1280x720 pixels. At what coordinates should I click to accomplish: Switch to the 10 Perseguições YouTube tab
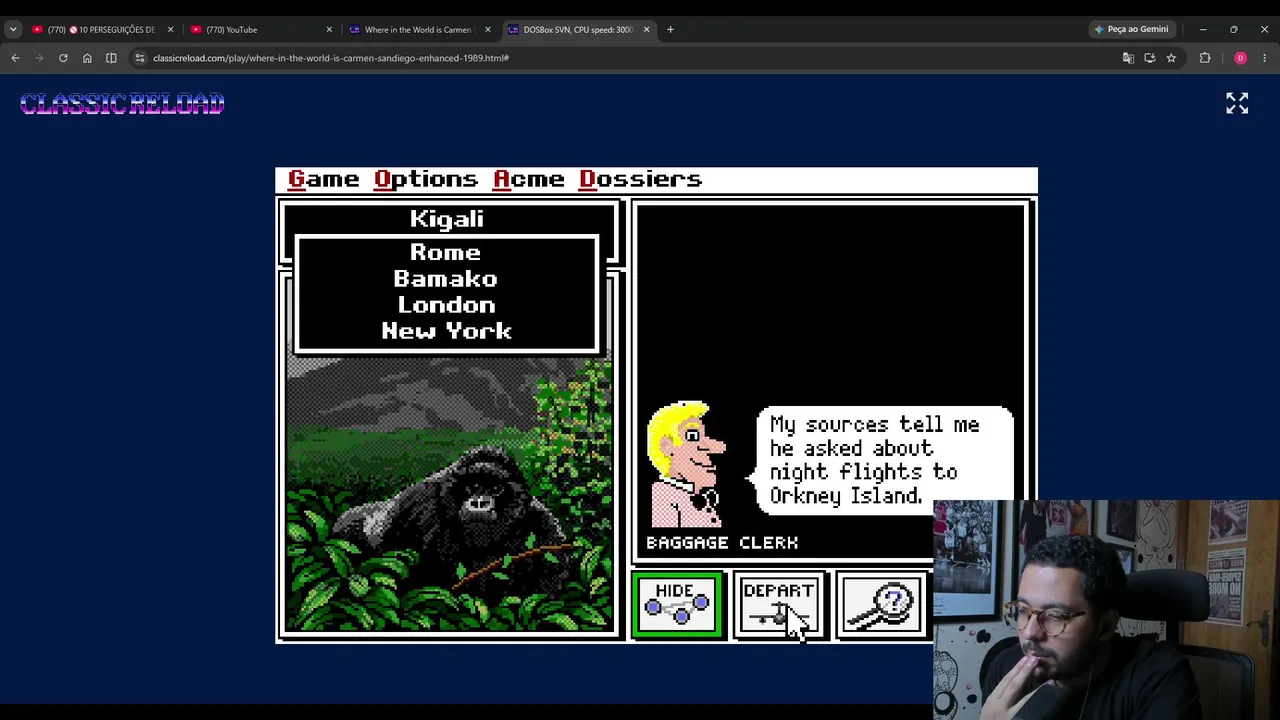click(101, 30)
